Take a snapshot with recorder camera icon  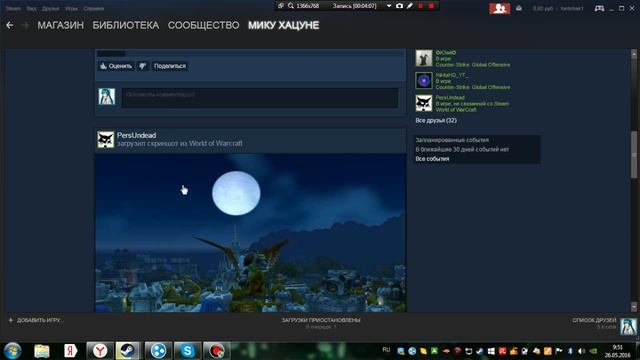[x=399, y=6]
